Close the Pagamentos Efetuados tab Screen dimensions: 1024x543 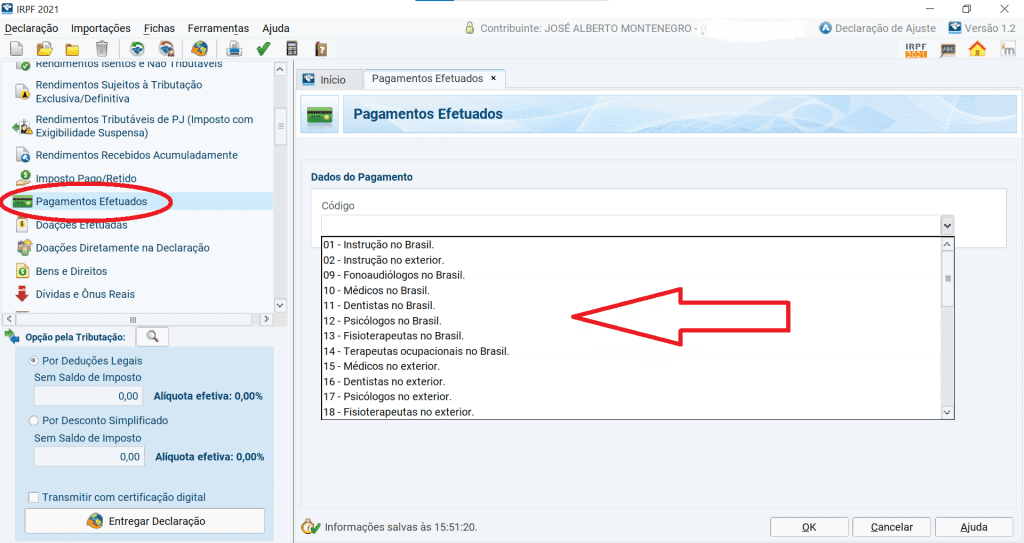(x=494, y=78)
